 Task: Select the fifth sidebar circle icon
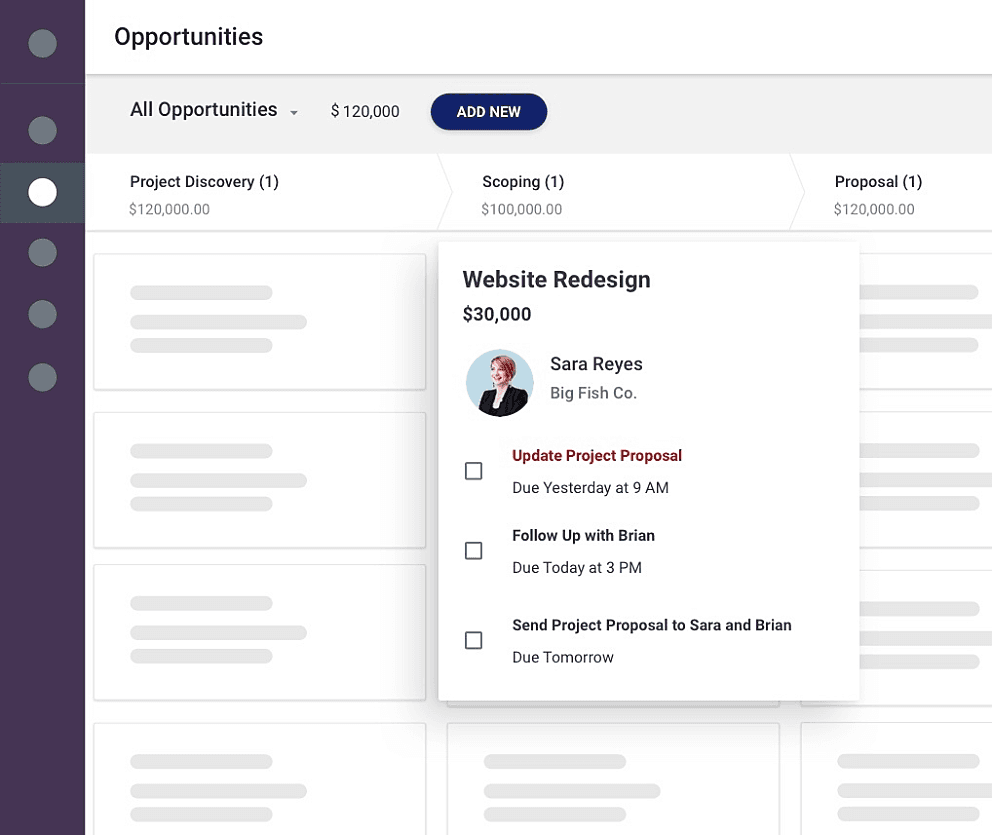42,314
